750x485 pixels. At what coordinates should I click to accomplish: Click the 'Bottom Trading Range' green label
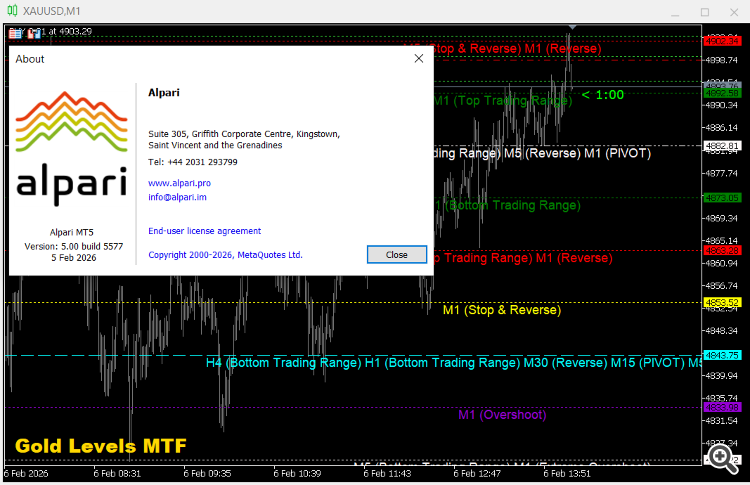[x=515, y=205]
